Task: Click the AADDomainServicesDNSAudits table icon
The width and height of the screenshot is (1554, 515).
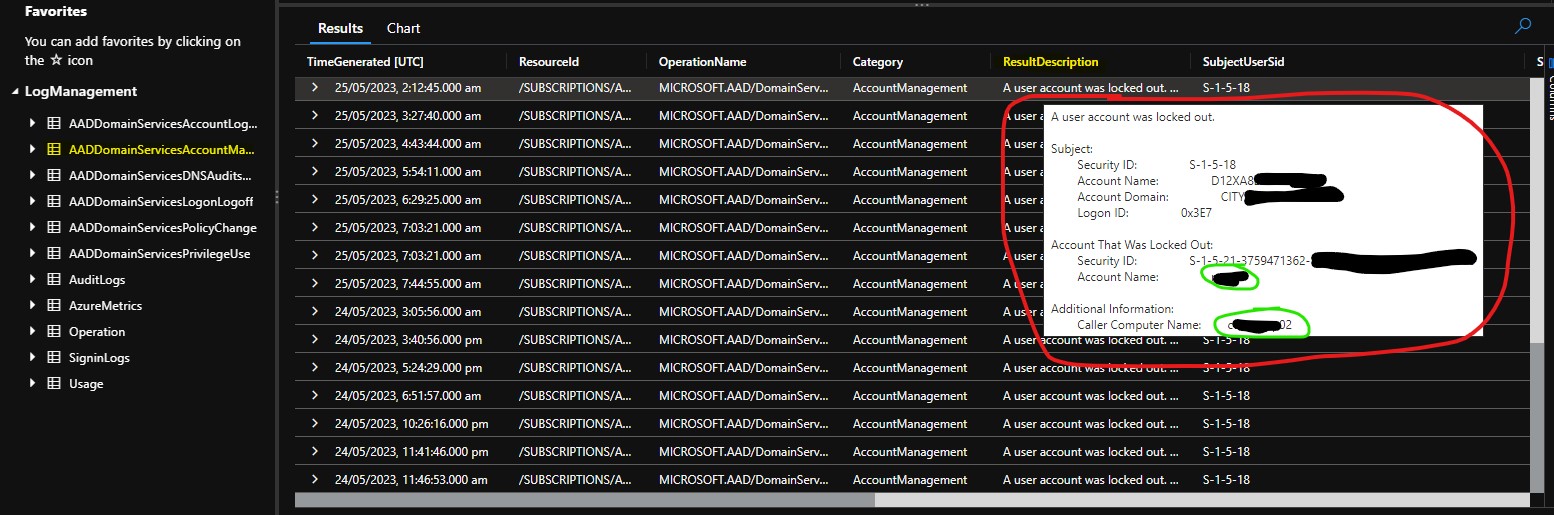Action: click(54, 175)
